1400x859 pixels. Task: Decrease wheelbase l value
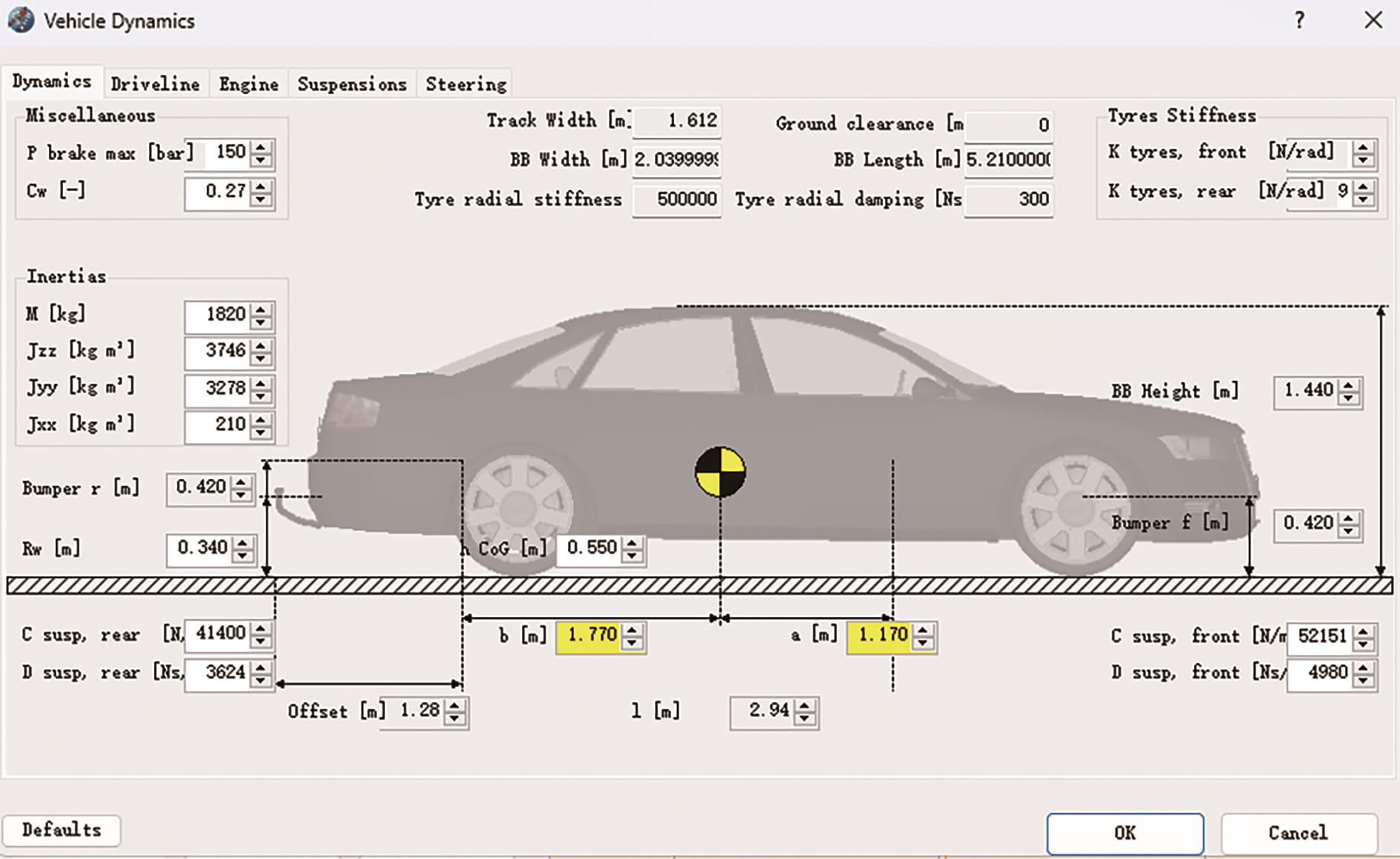(x=804, y=719)
